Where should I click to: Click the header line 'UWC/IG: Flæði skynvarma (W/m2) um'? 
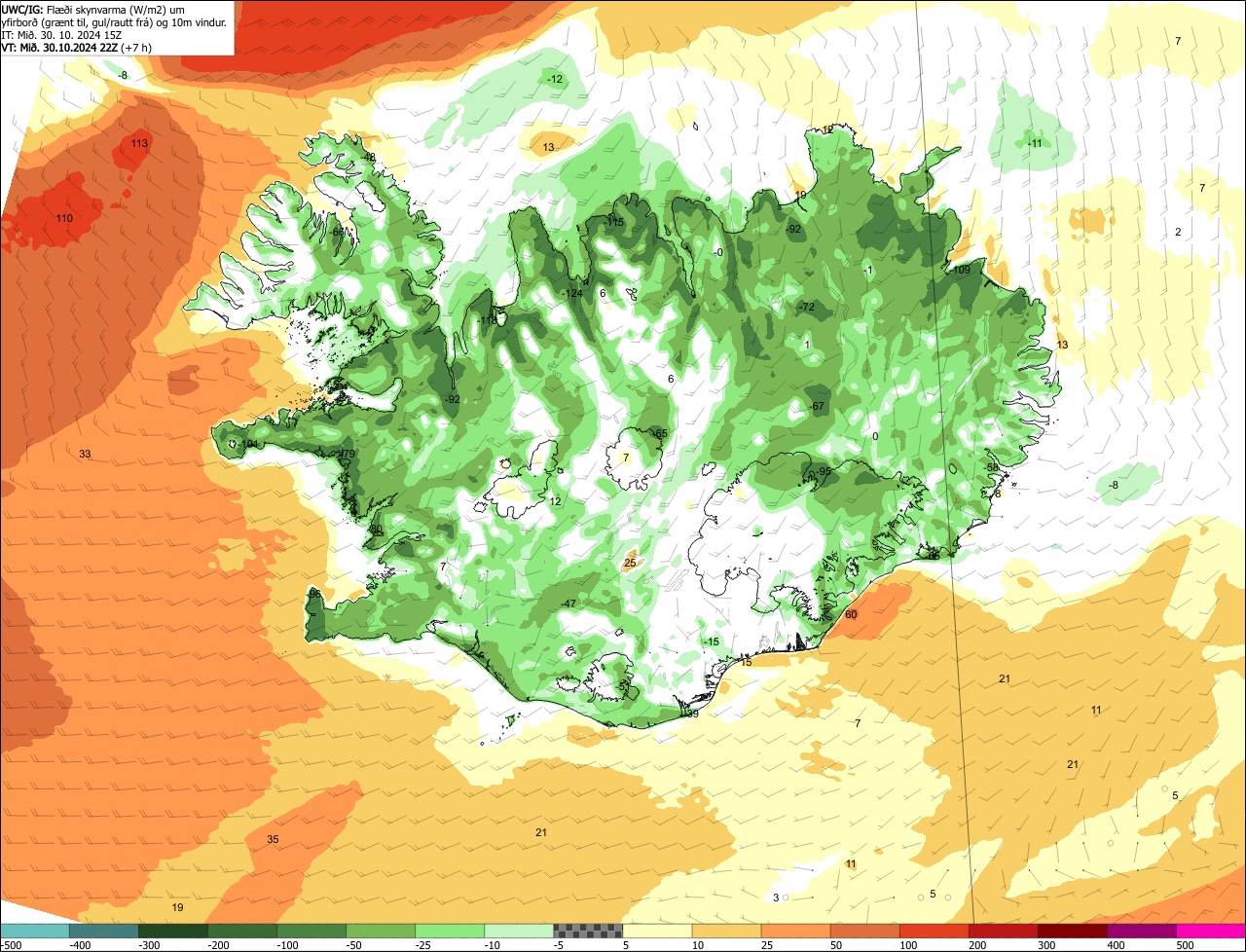93,9
